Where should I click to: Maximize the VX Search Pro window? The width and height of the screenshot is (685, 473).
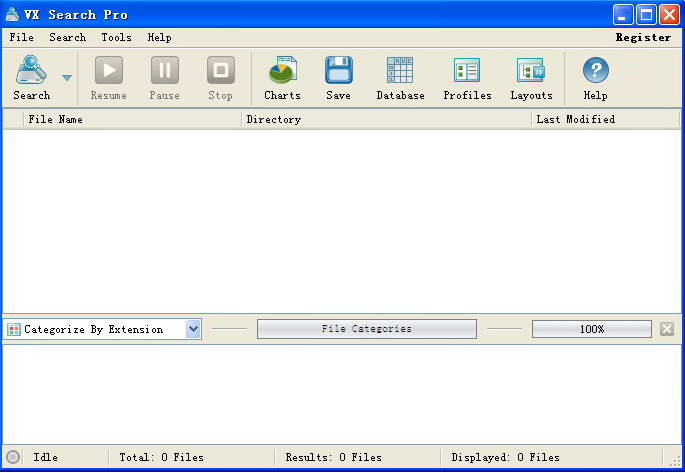click(x=646, y=14)
